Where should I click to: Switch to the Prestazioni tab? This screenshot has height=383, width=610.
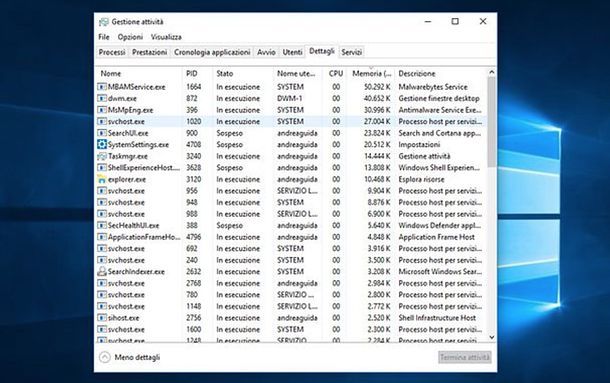pyautogui.click(x=149, y=52)
